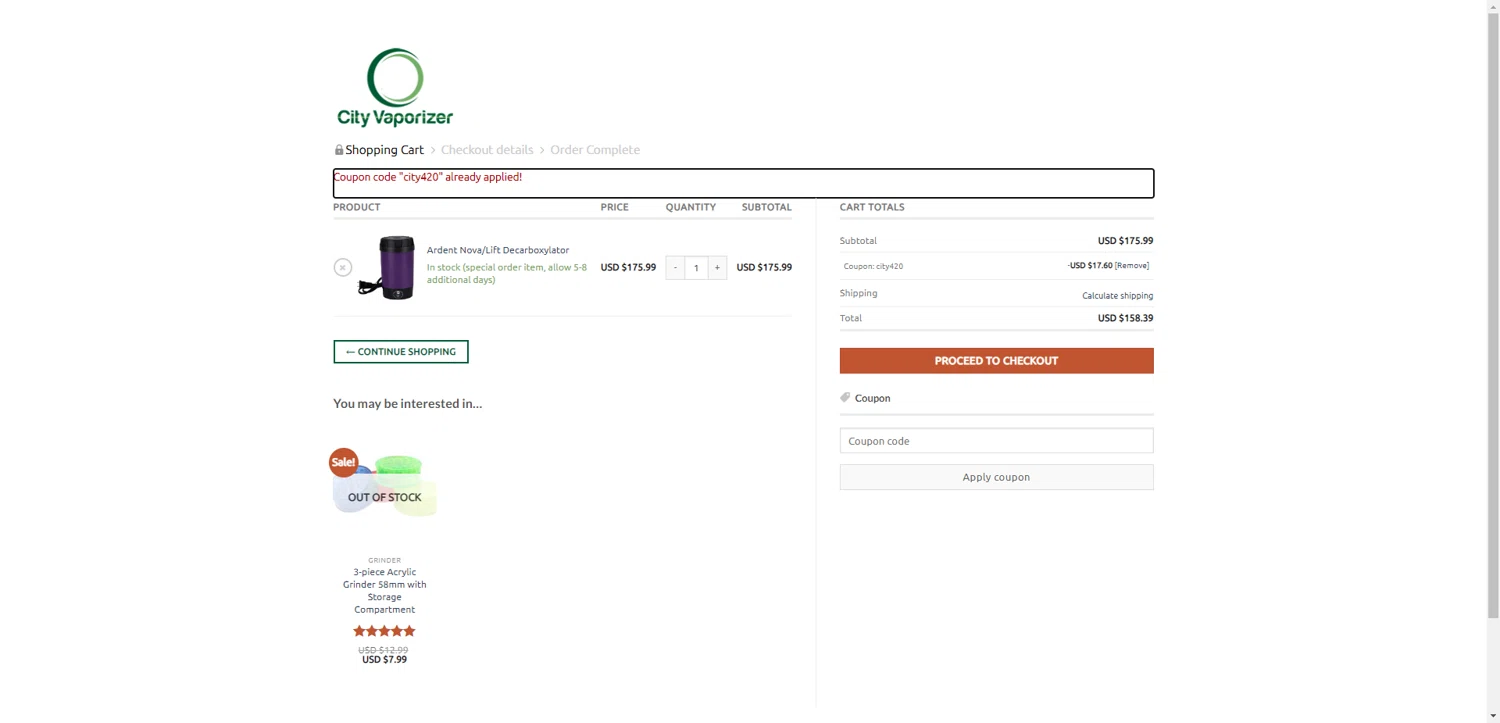Click the City Vaporizer logo
Screen dimensions: 1500x723
tap(395, 88)
